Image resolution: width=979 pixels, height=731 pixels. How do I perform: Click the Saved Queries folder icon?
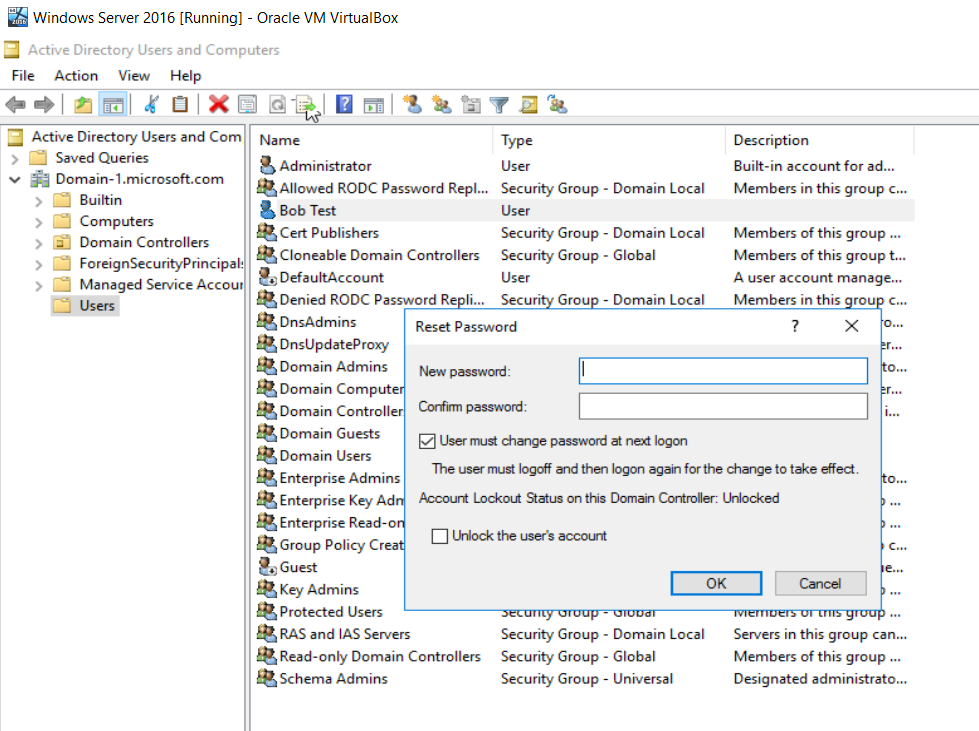(x=39, y=157)
